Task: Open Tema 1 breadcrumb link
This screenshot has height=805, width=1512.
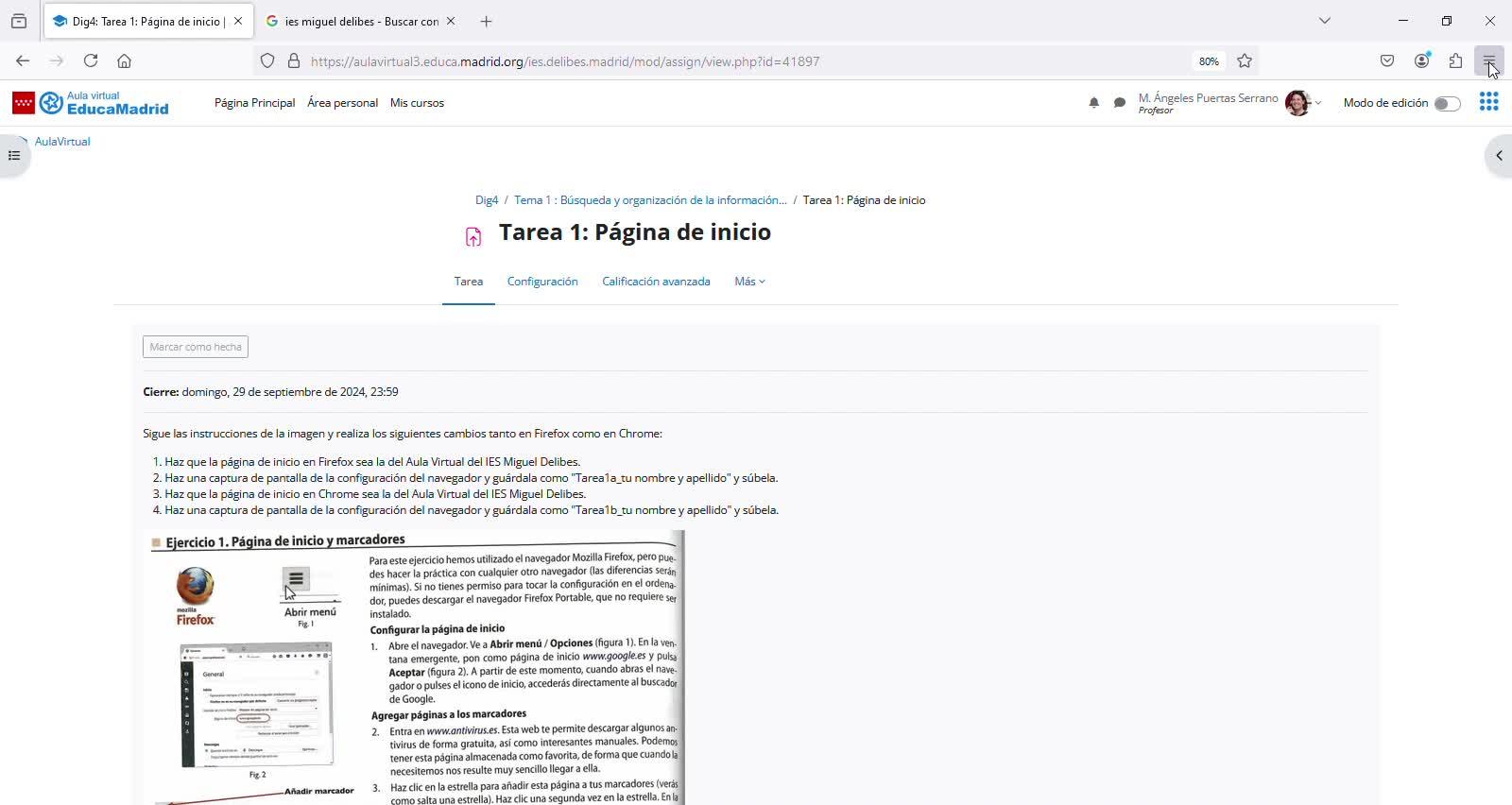Action: point(650,200)
